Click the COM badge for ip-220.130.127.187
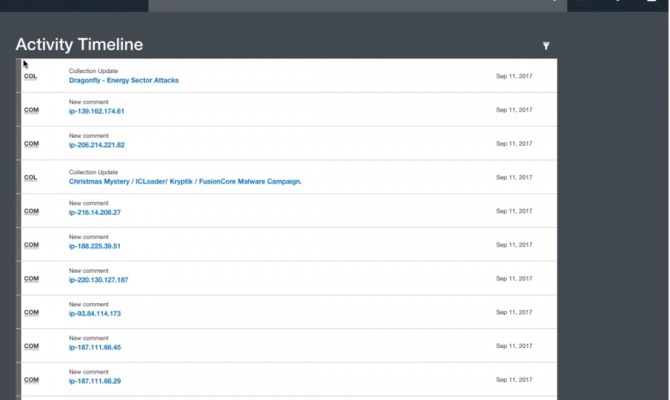Viewport: 670px width, 400px height. point(30,279)
